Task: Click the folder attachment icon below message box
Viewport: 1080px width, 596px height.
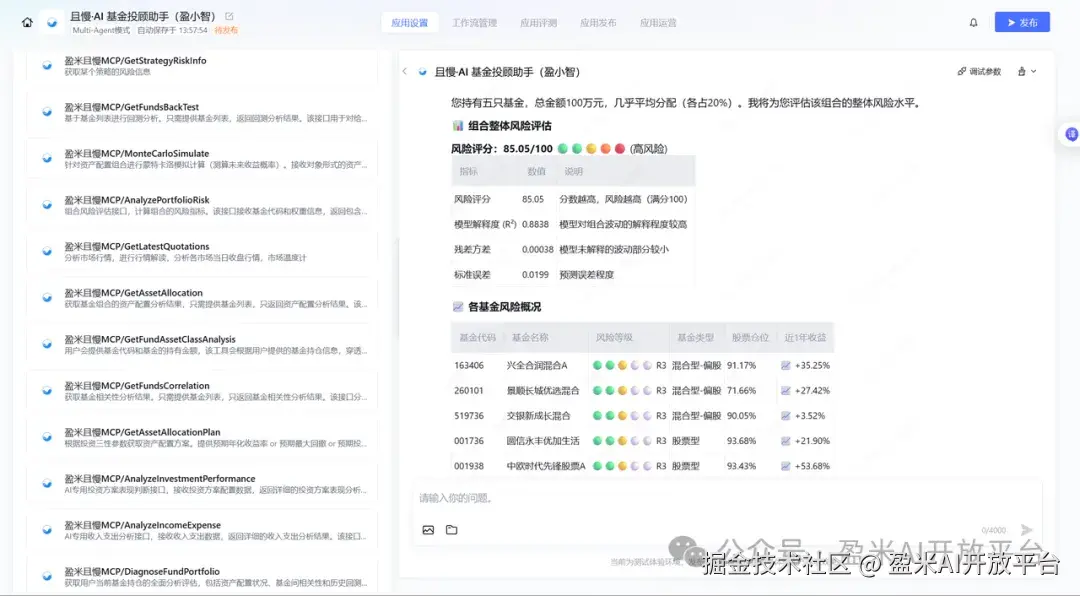Action: (451, 530)
